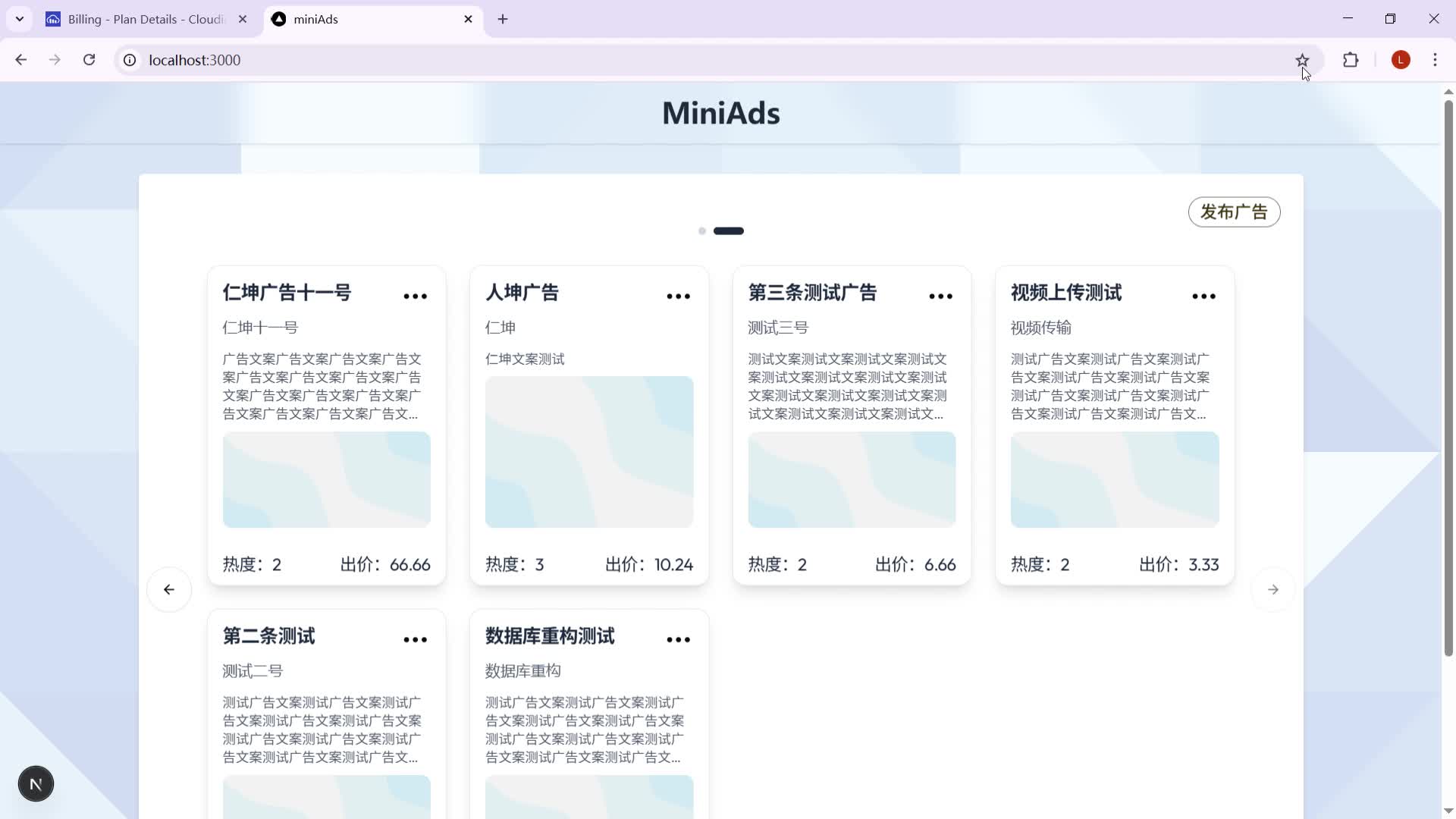View site information icon in address bar

(130, 60)
